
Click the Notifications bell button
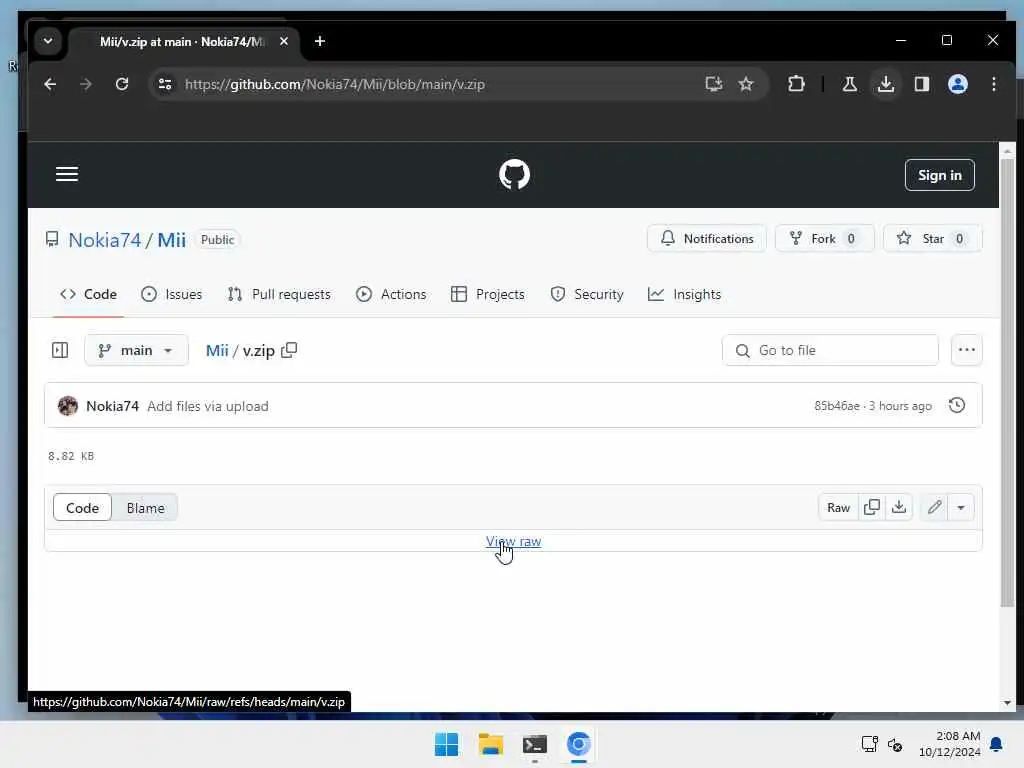707,238
